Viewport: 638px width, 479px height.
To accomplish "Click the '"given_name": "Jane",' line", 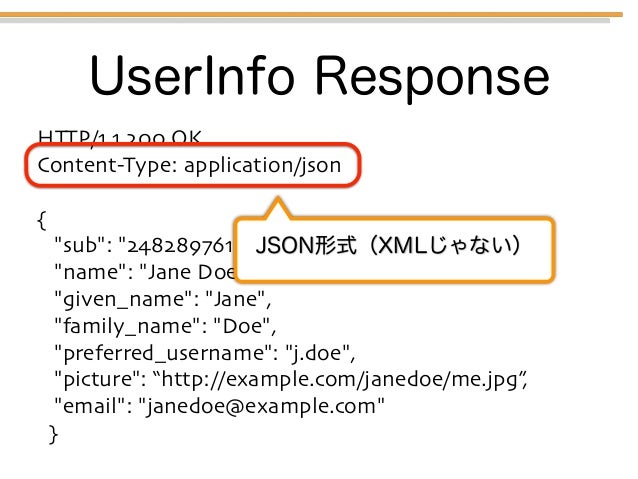I will 163,300.
